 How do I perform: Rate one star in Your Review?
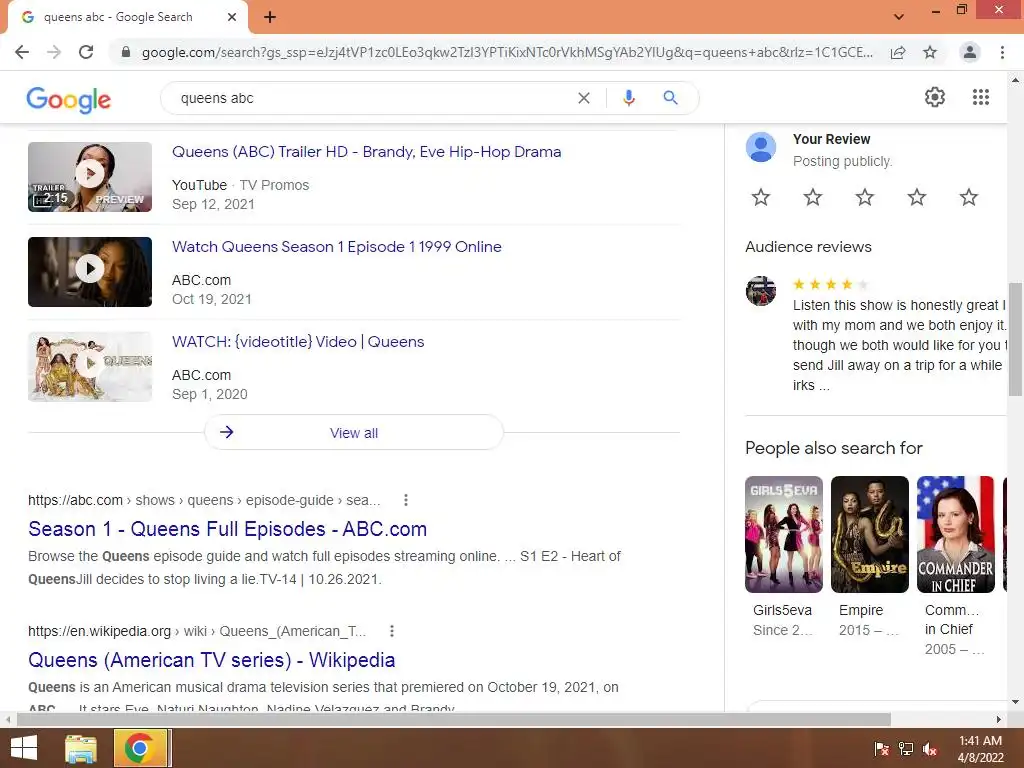(761, 197)
